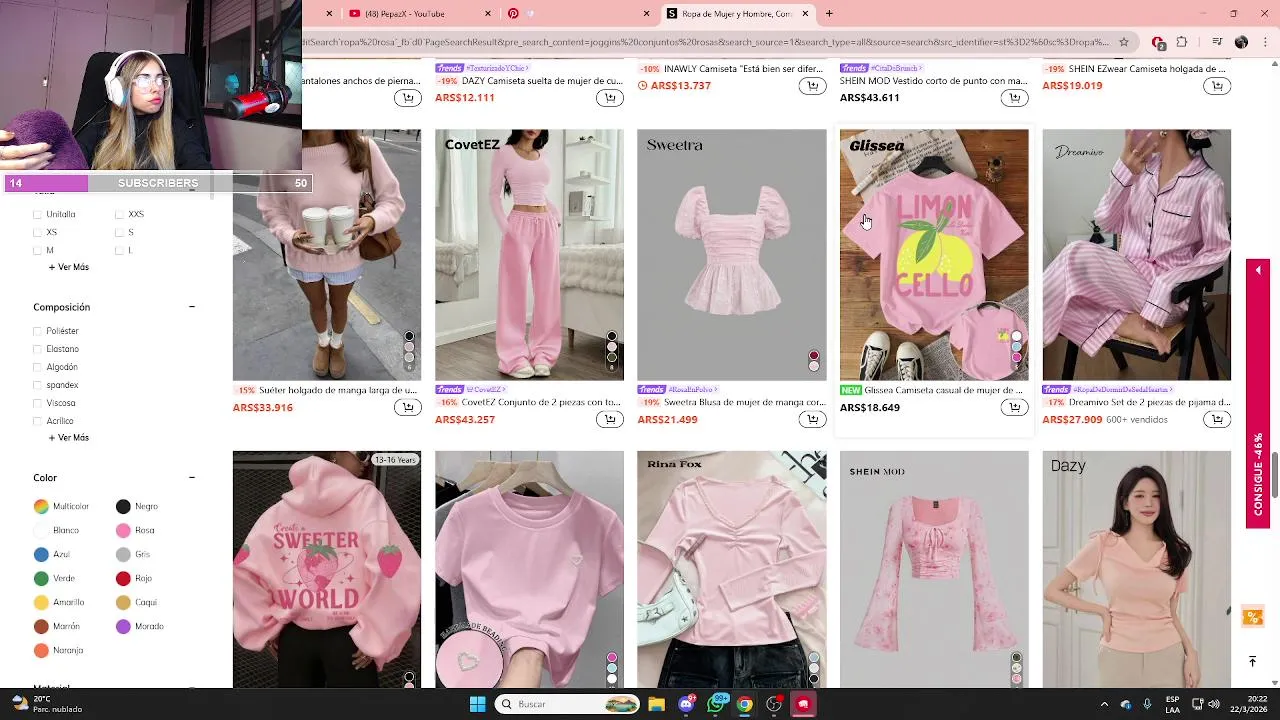This screenshot has width=1280, height=720.
Task: Open the media control icon in the Chrome toolbar
Action: [1217, 42]
